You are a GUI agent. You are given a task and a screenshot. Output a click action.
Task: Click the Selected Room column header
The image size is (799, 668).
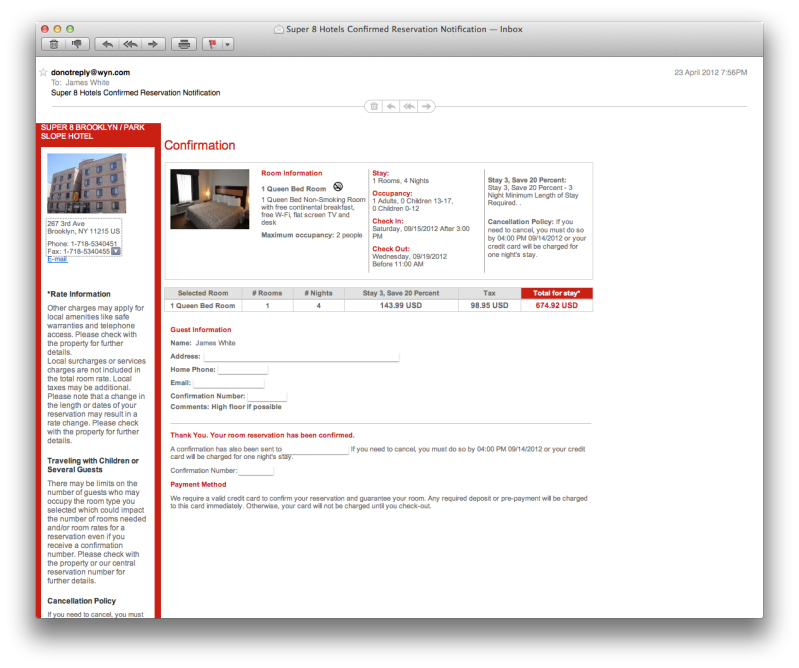click(x=203, y=293)
